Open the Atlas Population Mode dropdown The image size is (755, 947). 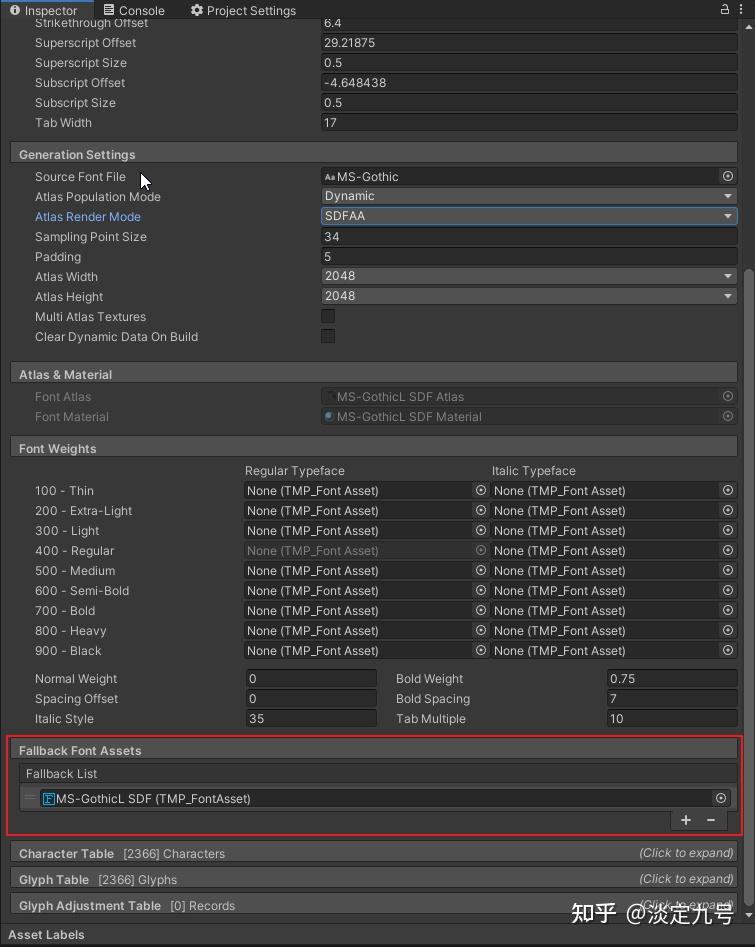(530, 196)
